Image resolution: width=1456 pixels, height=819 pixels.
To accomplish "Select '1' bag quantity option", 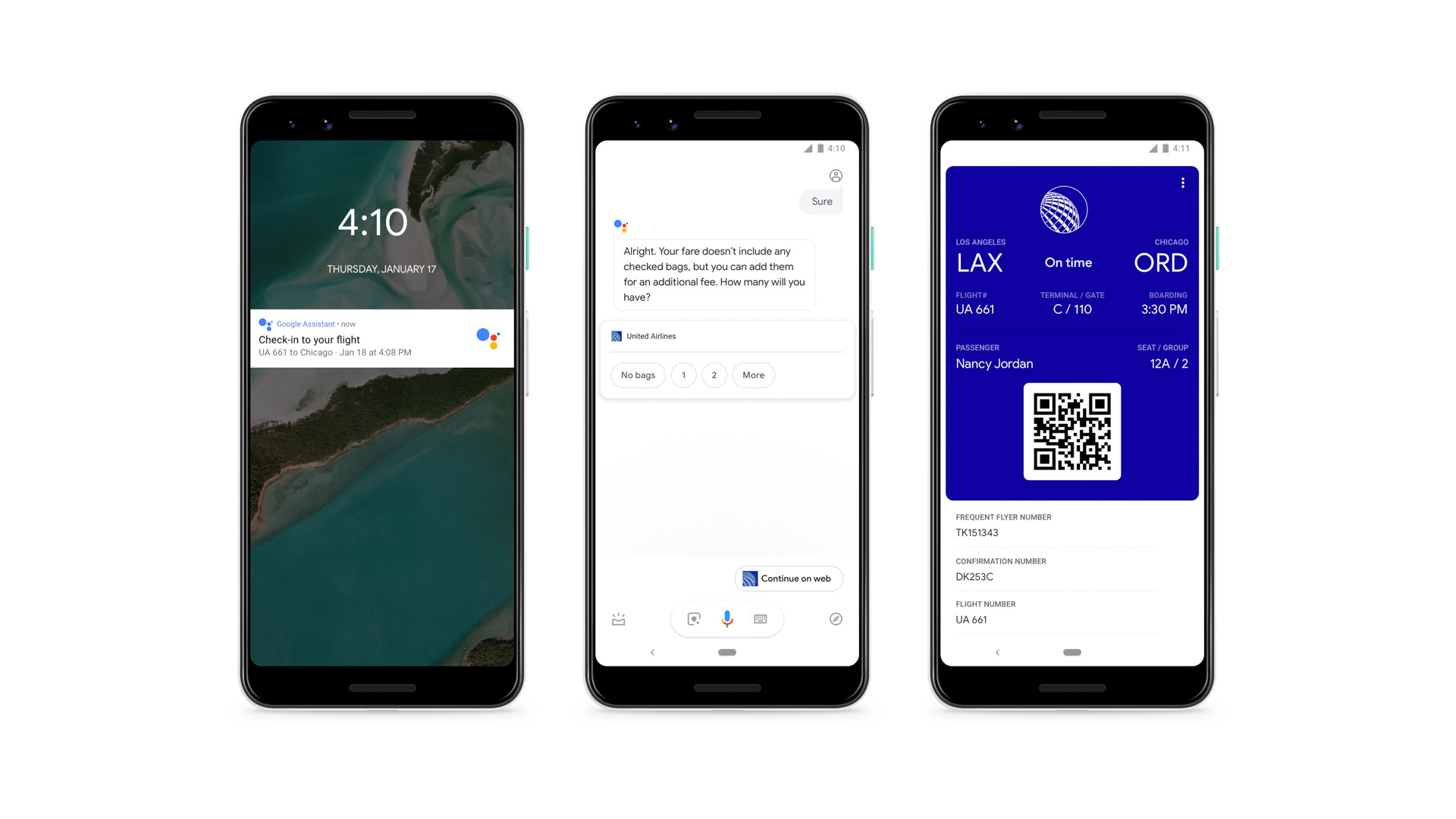I will 682,375.
